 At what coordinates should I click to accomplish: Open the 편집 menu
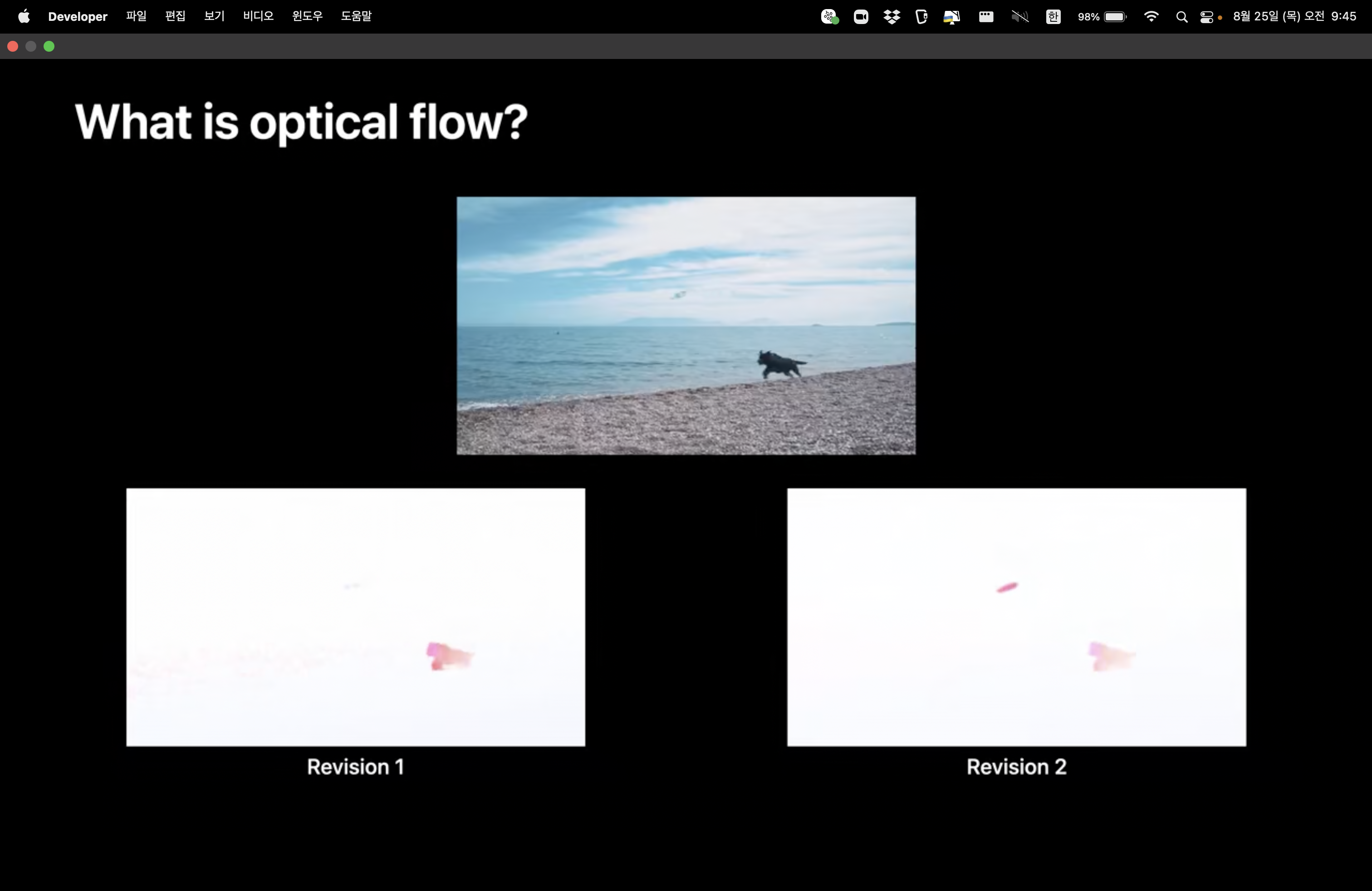click(x=175, y=16)
